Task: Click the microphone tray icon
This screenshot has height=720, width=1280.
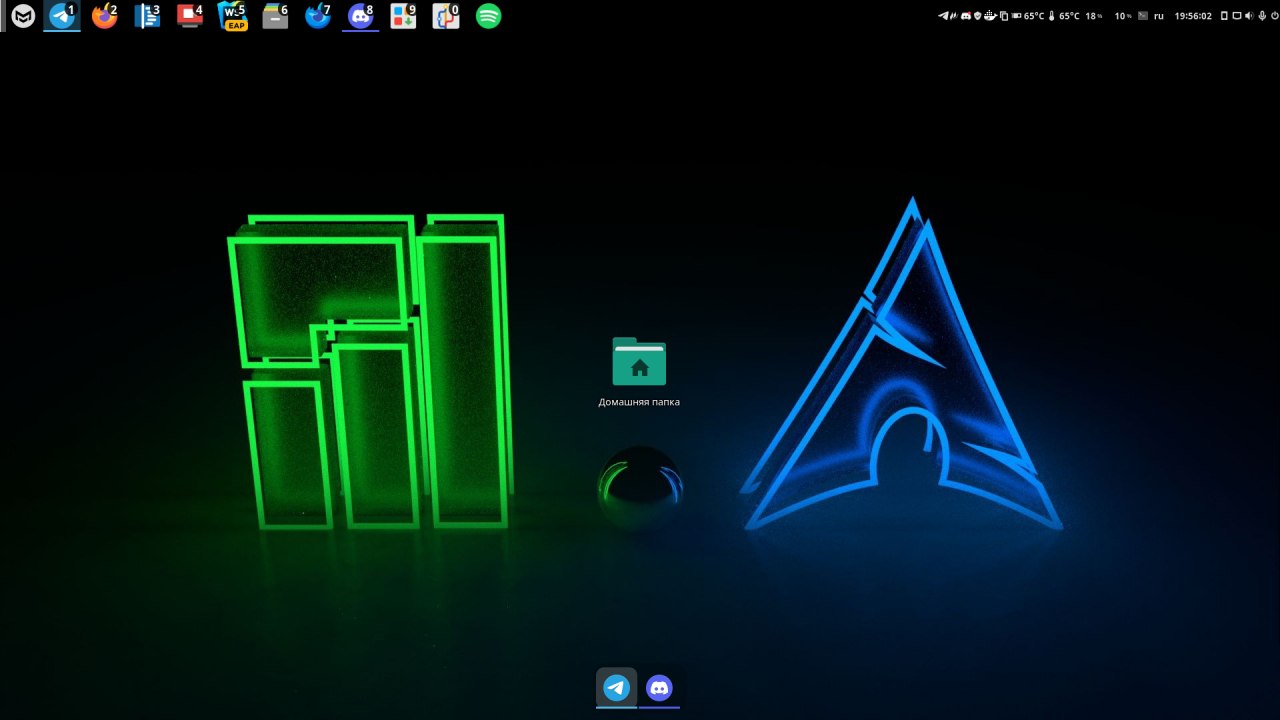Action: (1262, 16)
